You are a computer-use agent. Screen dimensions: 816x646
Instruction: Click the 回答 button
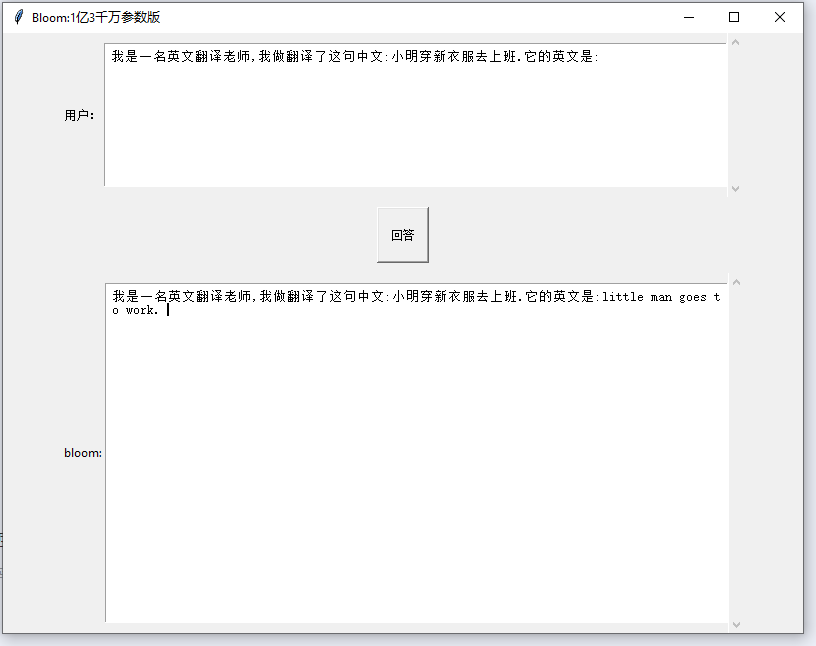[x=403, y=235]
